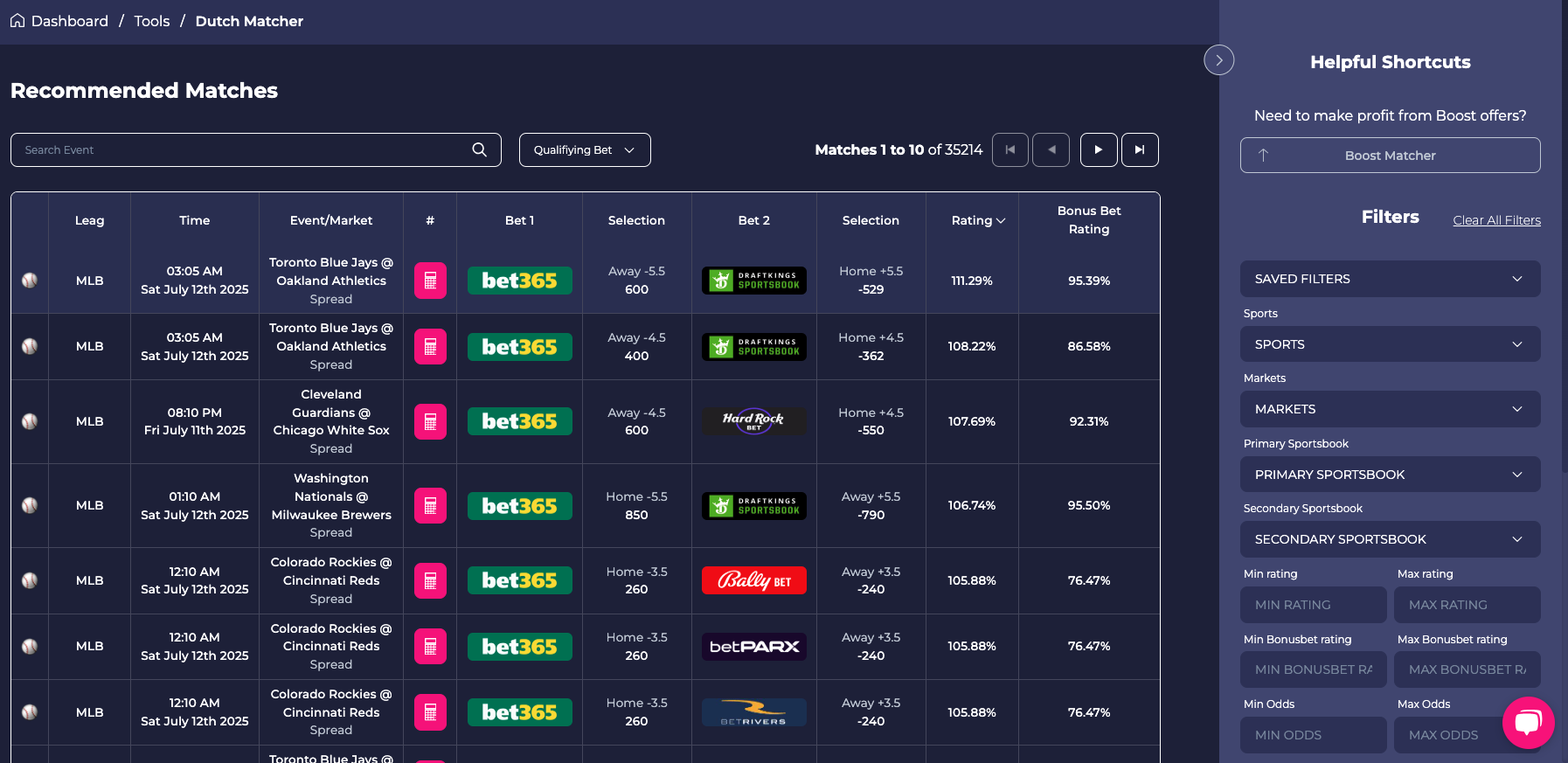
Task: Go to first page of matches
Action: point(1010,149)
